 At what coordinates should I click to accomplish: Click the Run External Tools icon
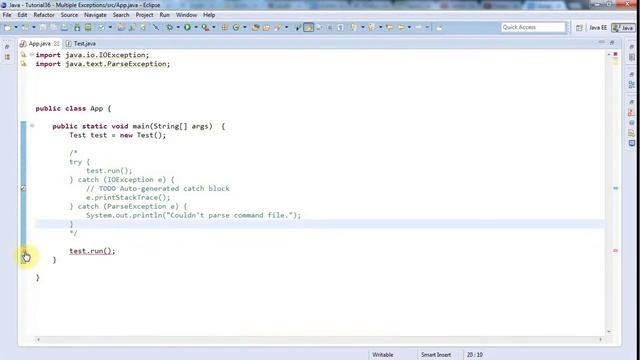pyautogui.click(x=205, y=27)
